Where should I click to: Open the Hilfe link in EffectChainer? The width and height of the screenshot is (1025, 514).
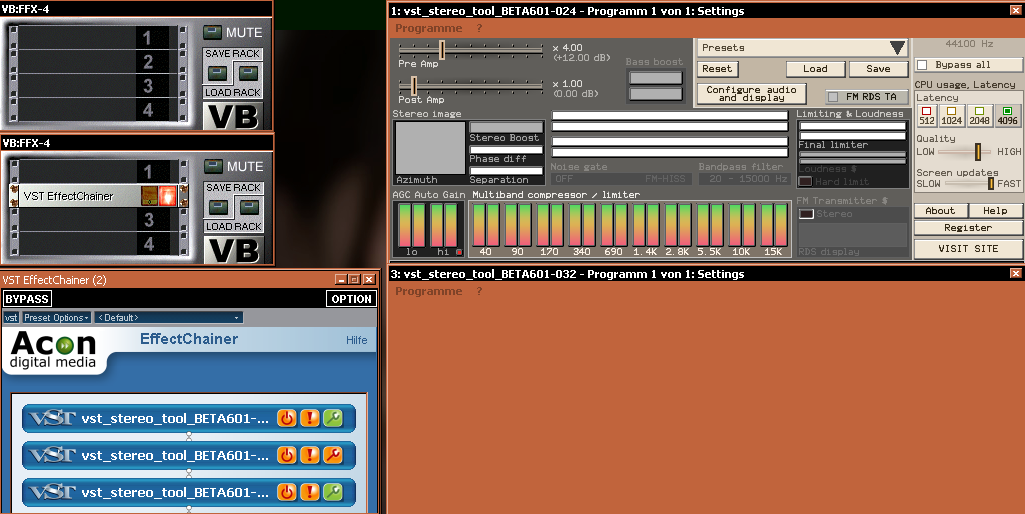(x=356, y=340)
